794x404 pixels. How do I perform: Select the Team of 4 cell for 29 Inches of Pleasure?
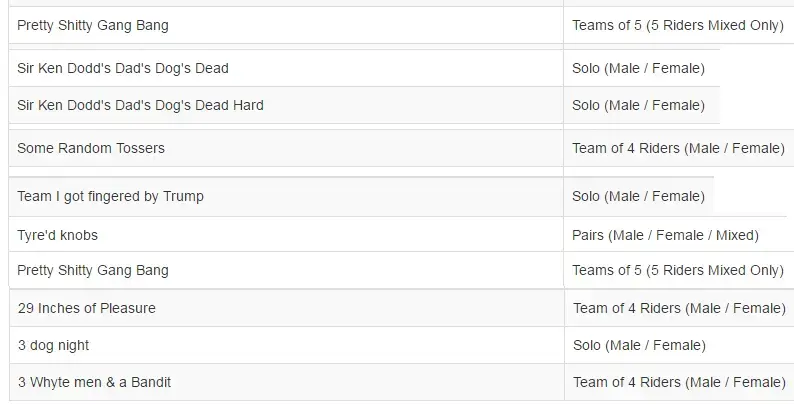[x=680, y=308]
